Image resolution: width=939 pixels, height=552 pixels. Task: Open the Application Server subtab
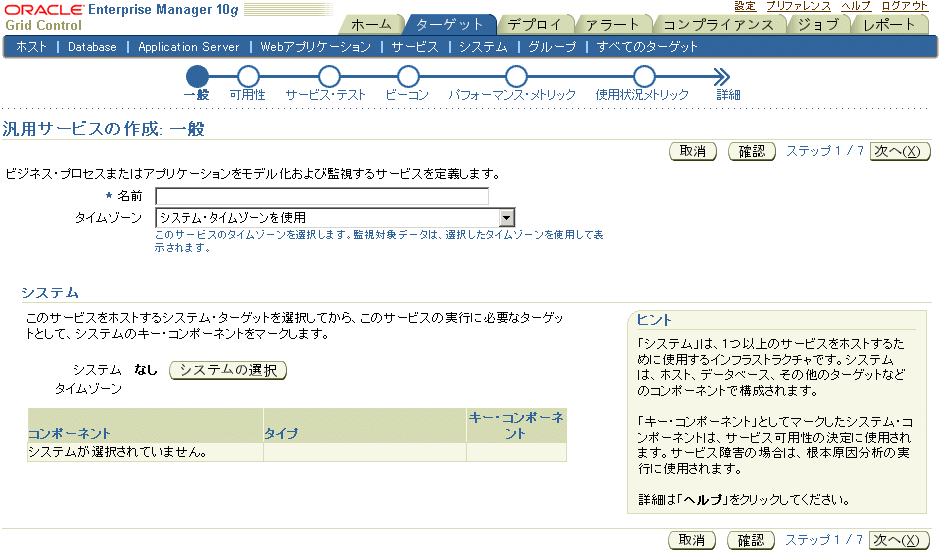pyautogui.click(x=189, y=47)
